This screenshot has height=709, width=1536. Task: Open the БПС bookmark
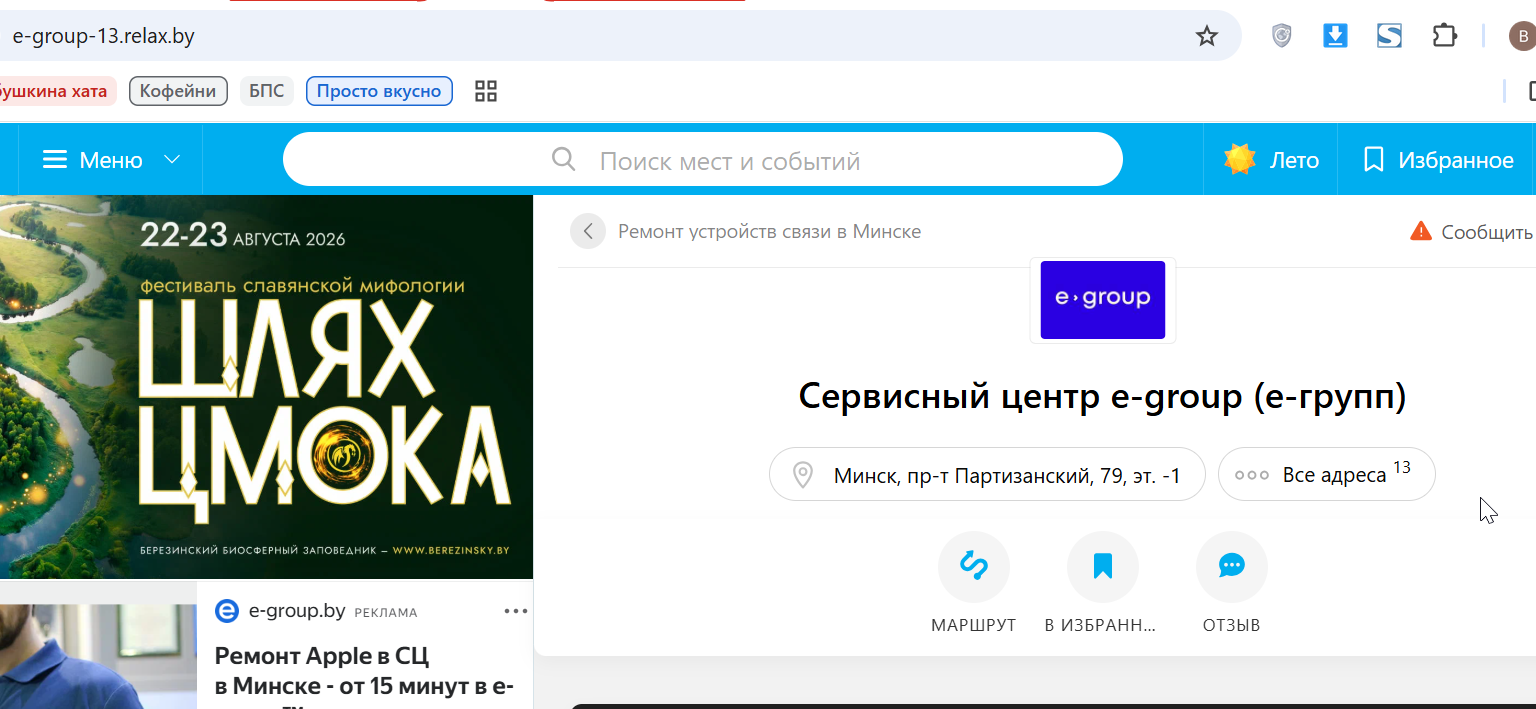click(x=267, y=91)
